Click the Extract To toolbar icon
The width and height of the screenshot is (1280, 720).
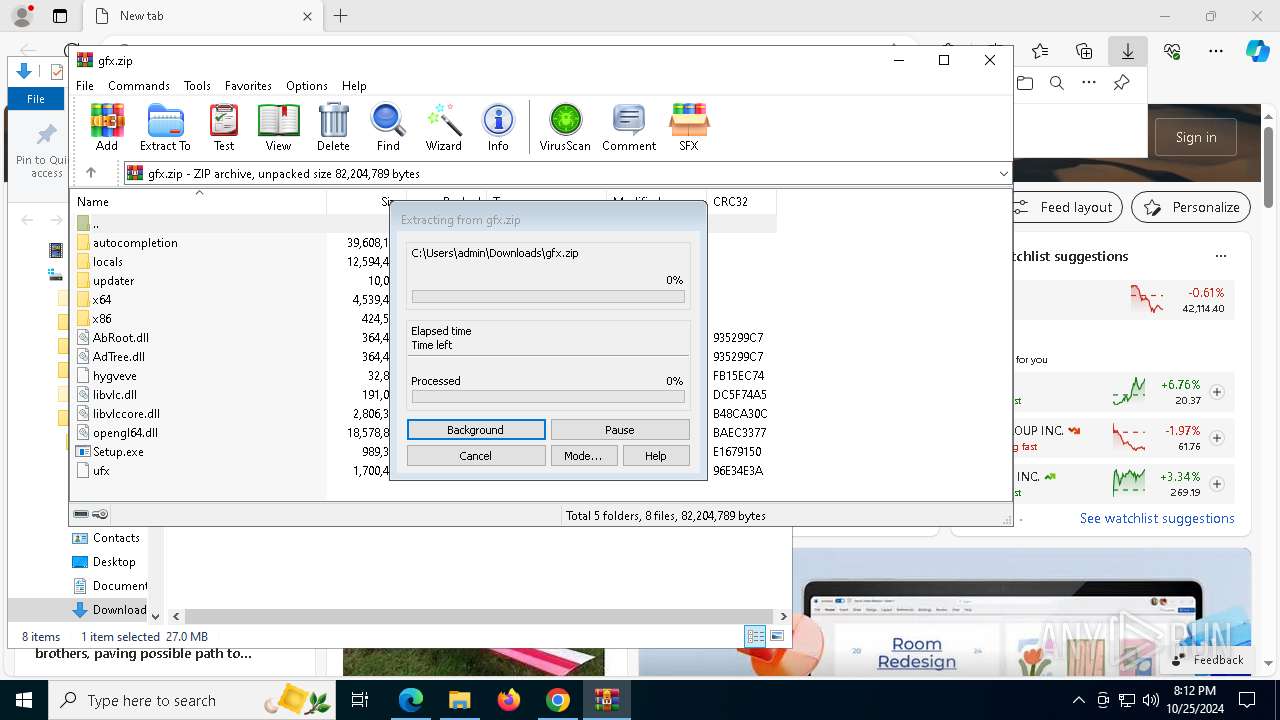pyautogui.click(x=165, y=127)
